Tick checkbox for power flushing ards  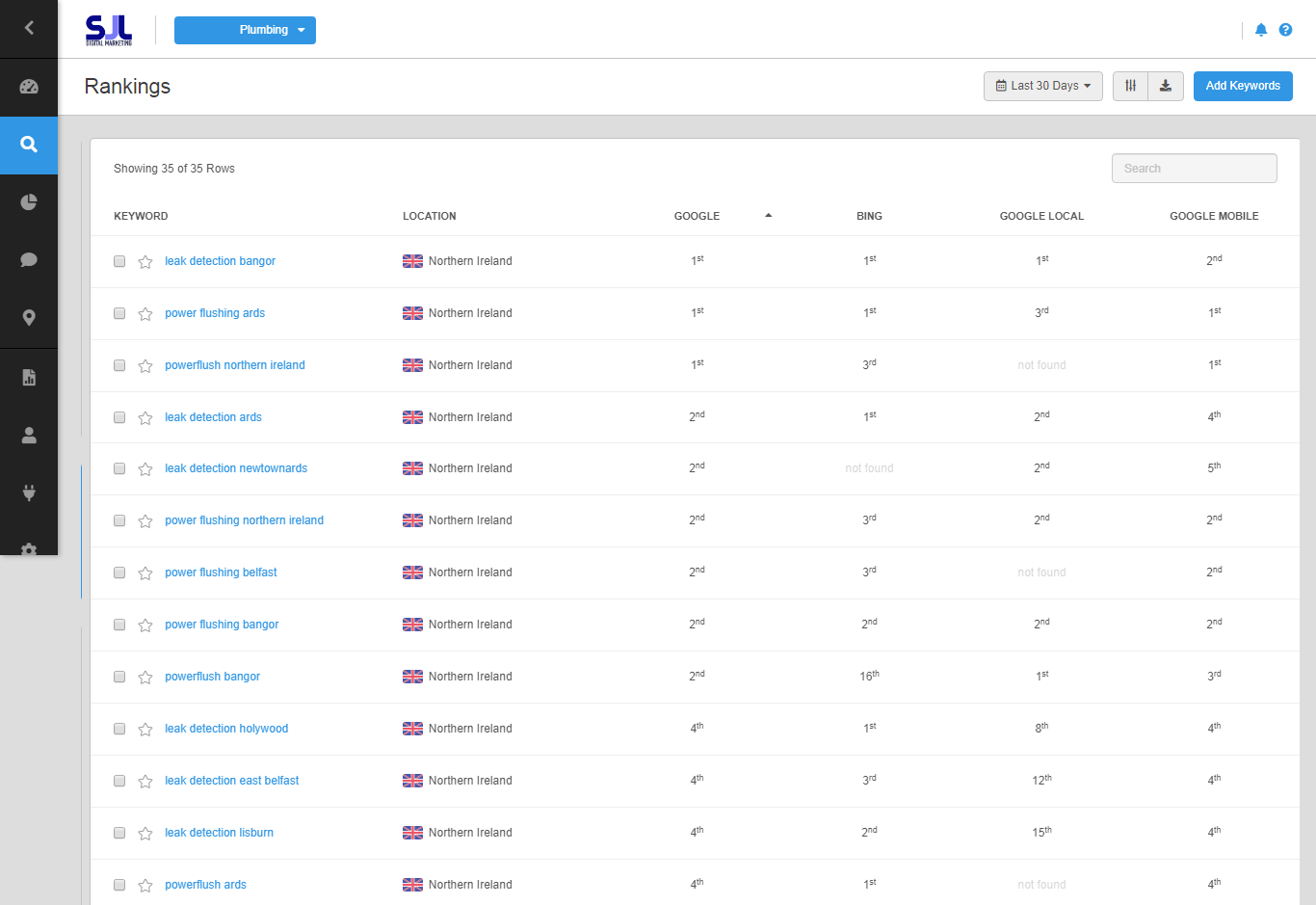click(119, 313)
